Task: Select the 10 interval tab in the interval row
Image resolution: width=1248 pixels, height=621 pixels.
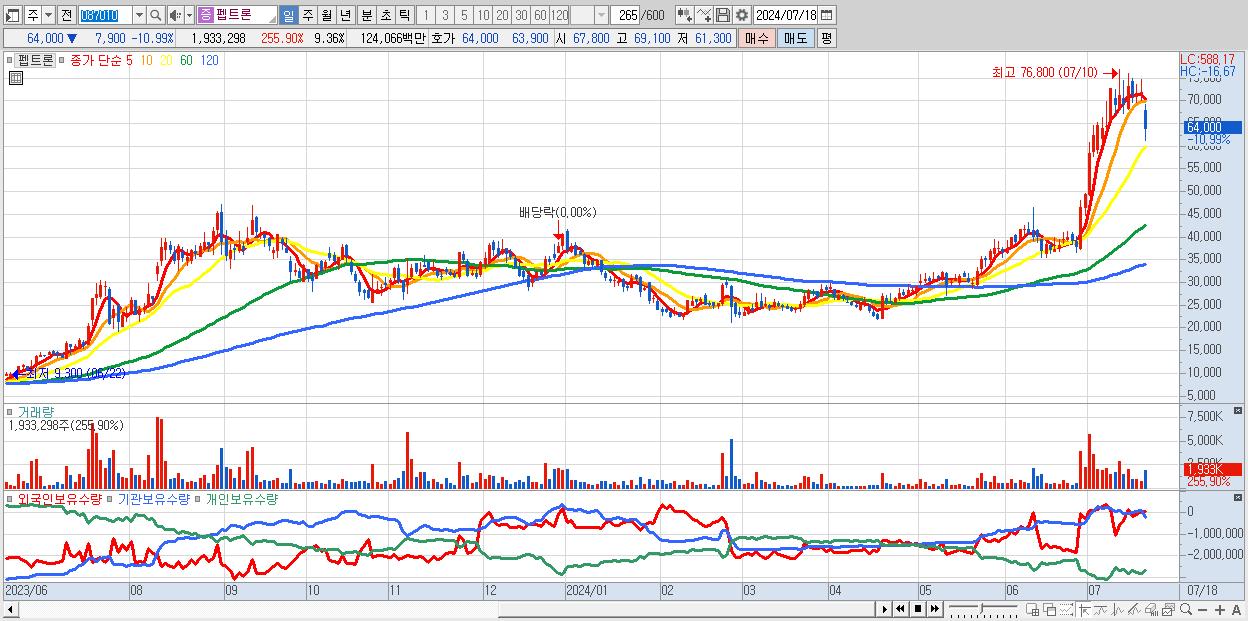Action: click(x=483, y=15)
